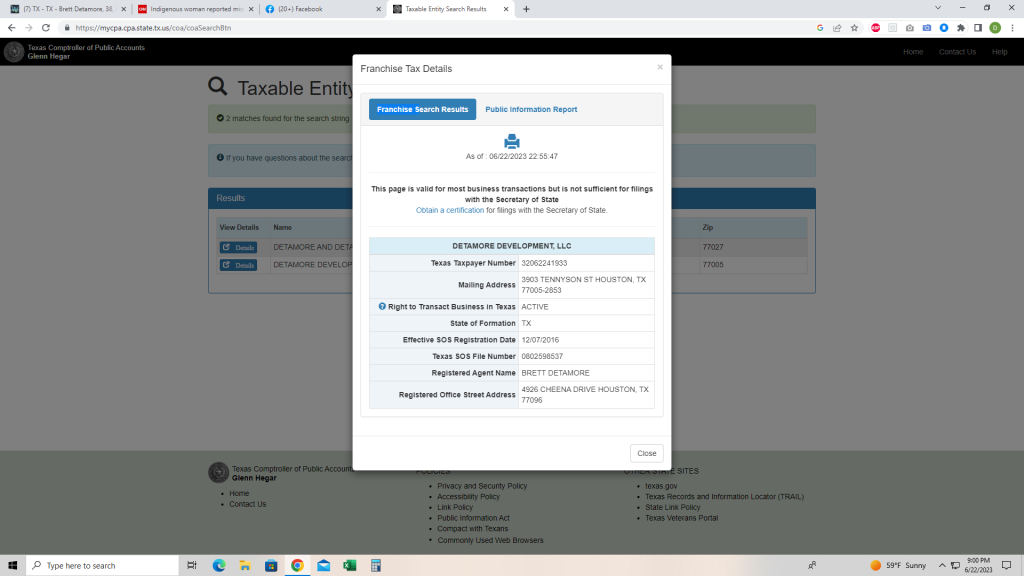Click the Windows taskbar search box
The width and height of the screenshot is (1024, 576).
[100, 565]
